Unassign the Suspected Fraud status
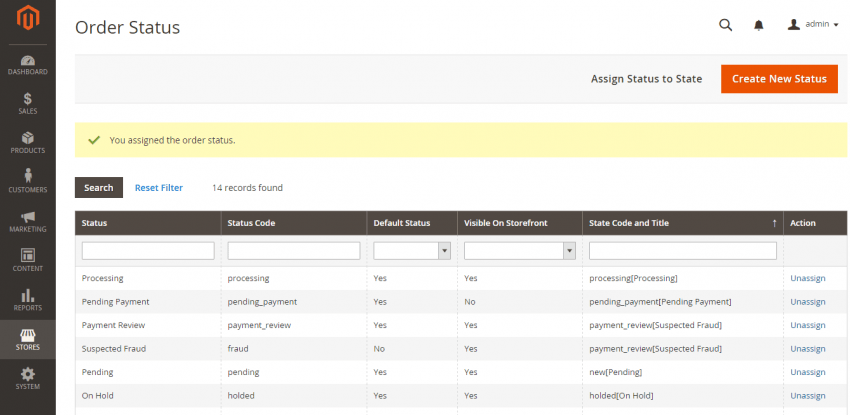 808,349
